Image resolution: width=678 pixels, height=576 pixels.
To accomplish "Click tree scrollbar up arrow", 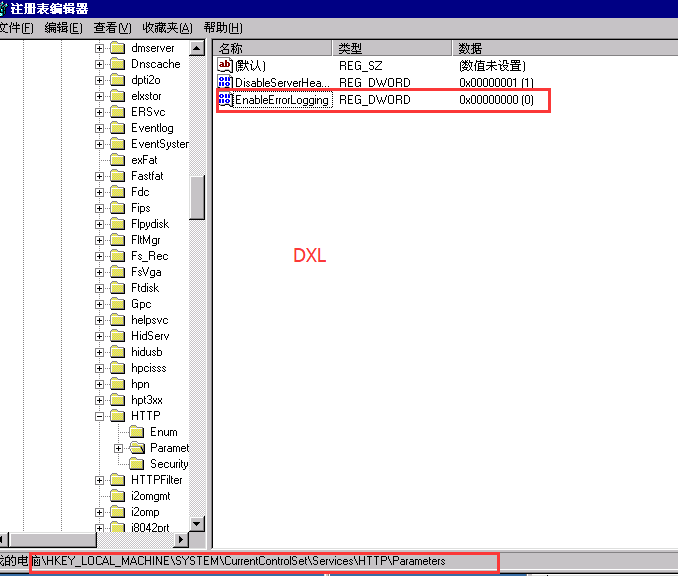I will 197,48.
